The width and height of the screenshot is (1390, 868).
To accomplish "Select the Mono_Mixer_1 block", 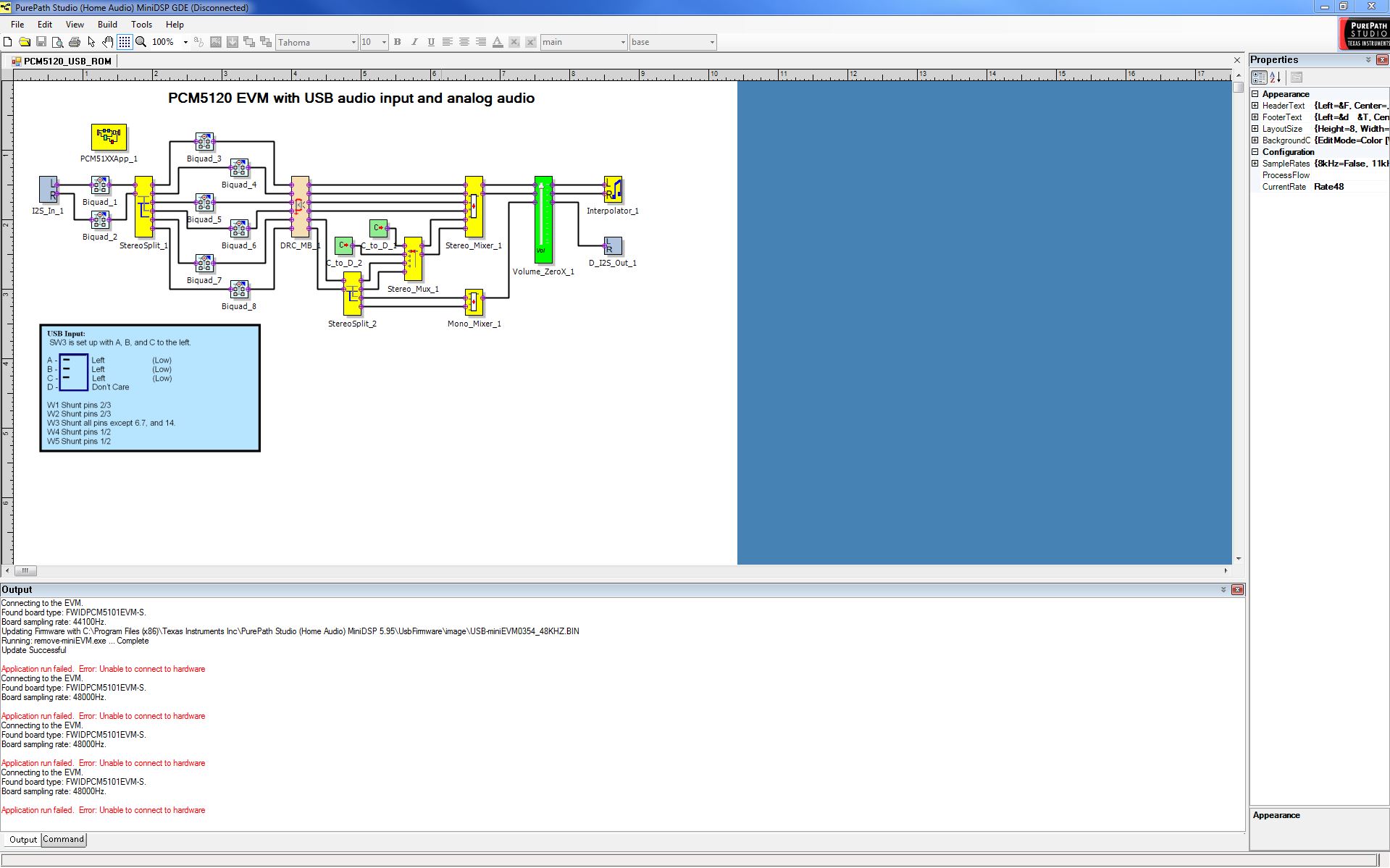I will point(474,302).
